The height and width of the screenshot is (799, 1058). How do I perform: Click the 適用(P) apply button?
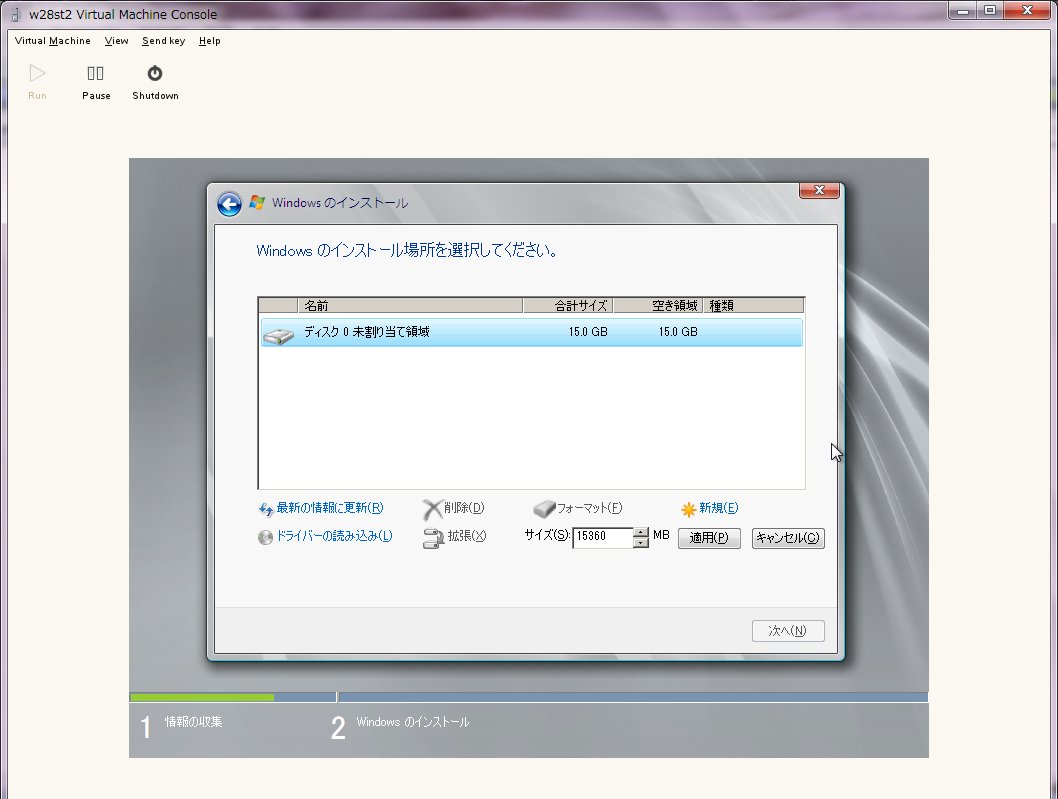click(709, 538)
